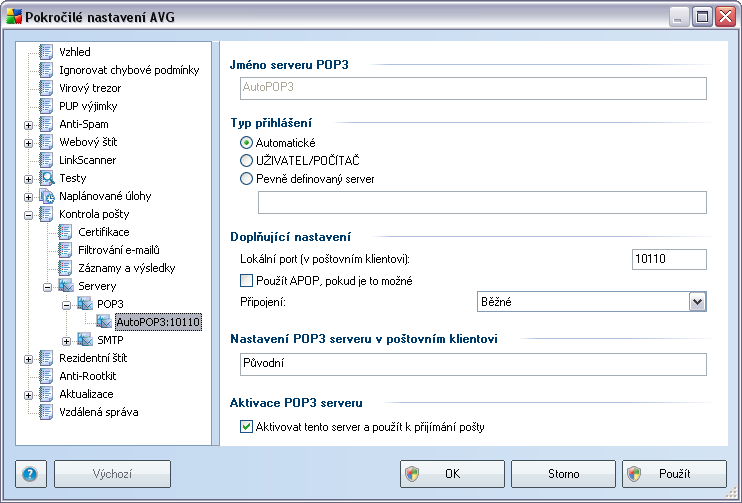Open Vzdálená správa settings
742x503 pixels.
(99, 412)
